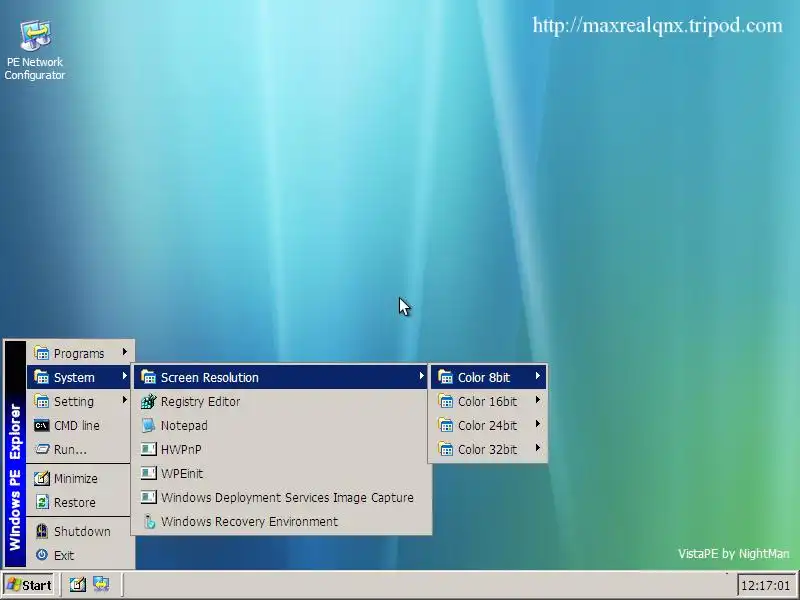Image resolution: width=800 pixels, height=600 pixels.
Task: Click the Programs folder icon in Start menu
Action: coord(41,353)
